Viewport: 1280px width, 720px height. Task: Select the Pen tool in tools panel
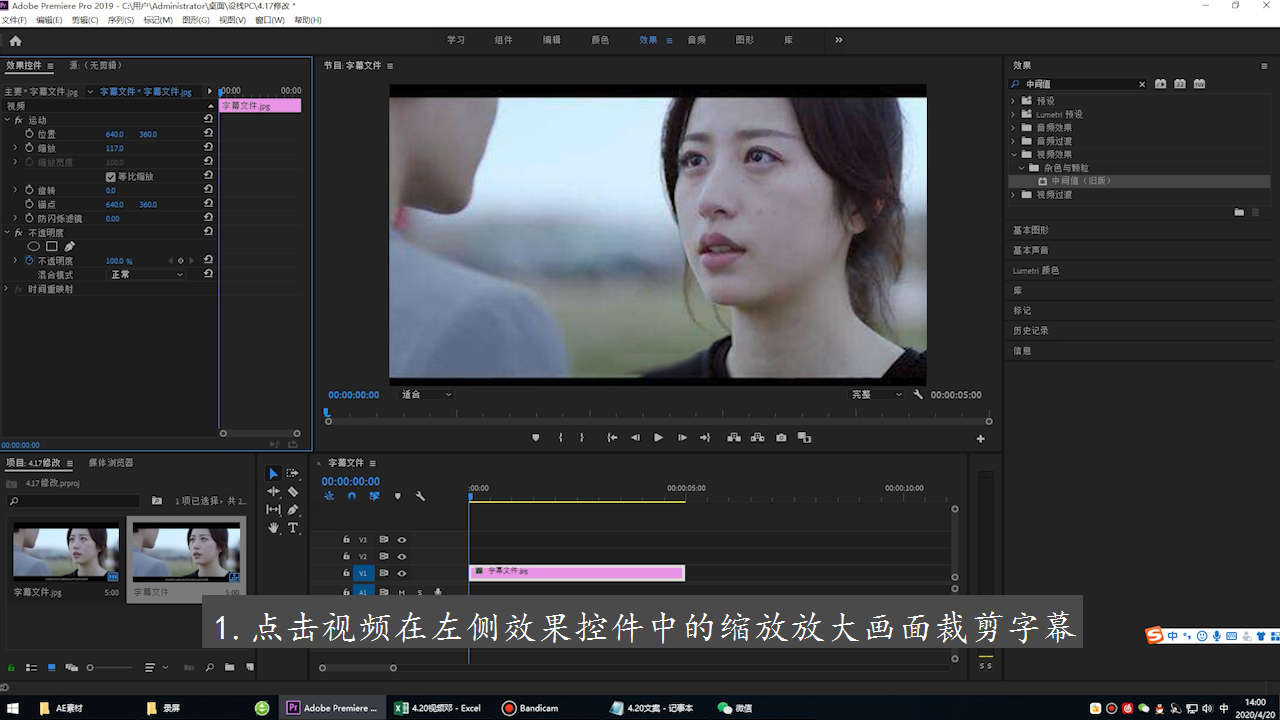[293, 509]
